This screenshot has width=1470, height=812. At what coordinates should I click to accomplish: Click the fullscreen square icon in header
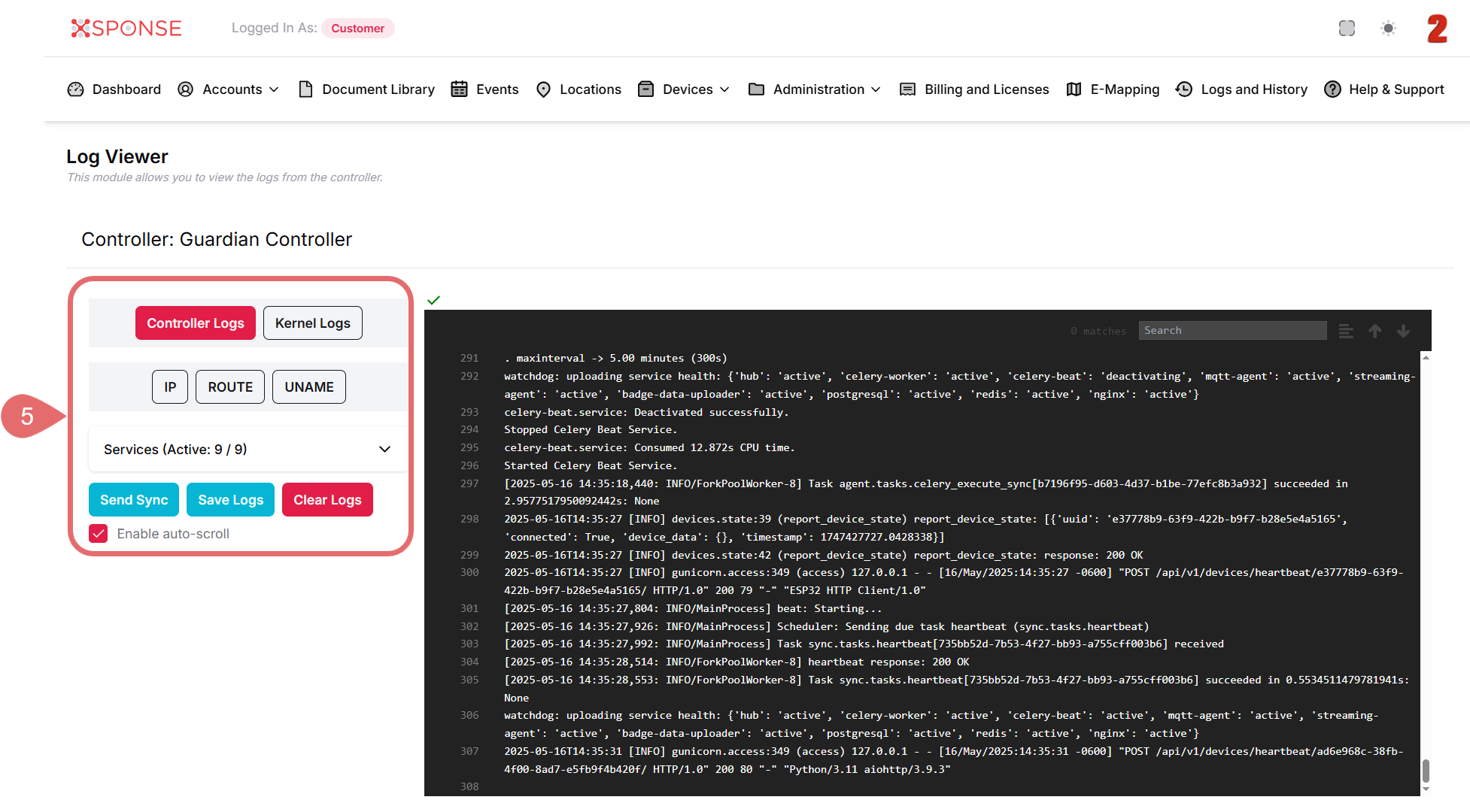click(1347, 29)
